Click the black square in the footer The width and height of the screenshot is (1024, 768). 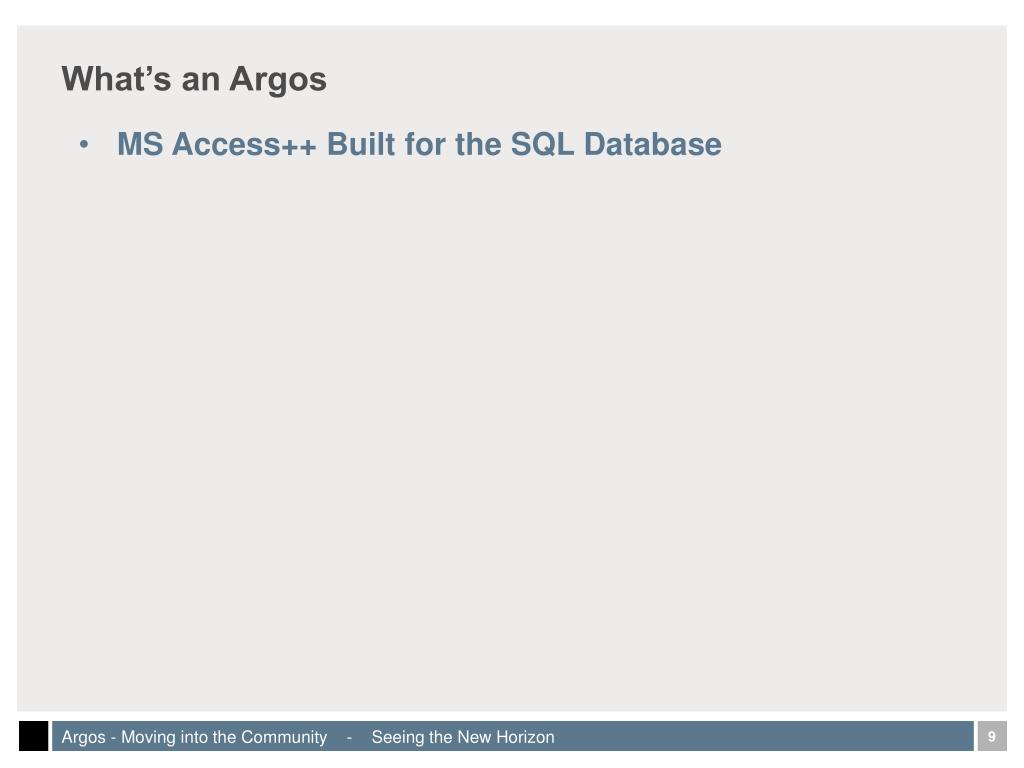tap(33, 736)
